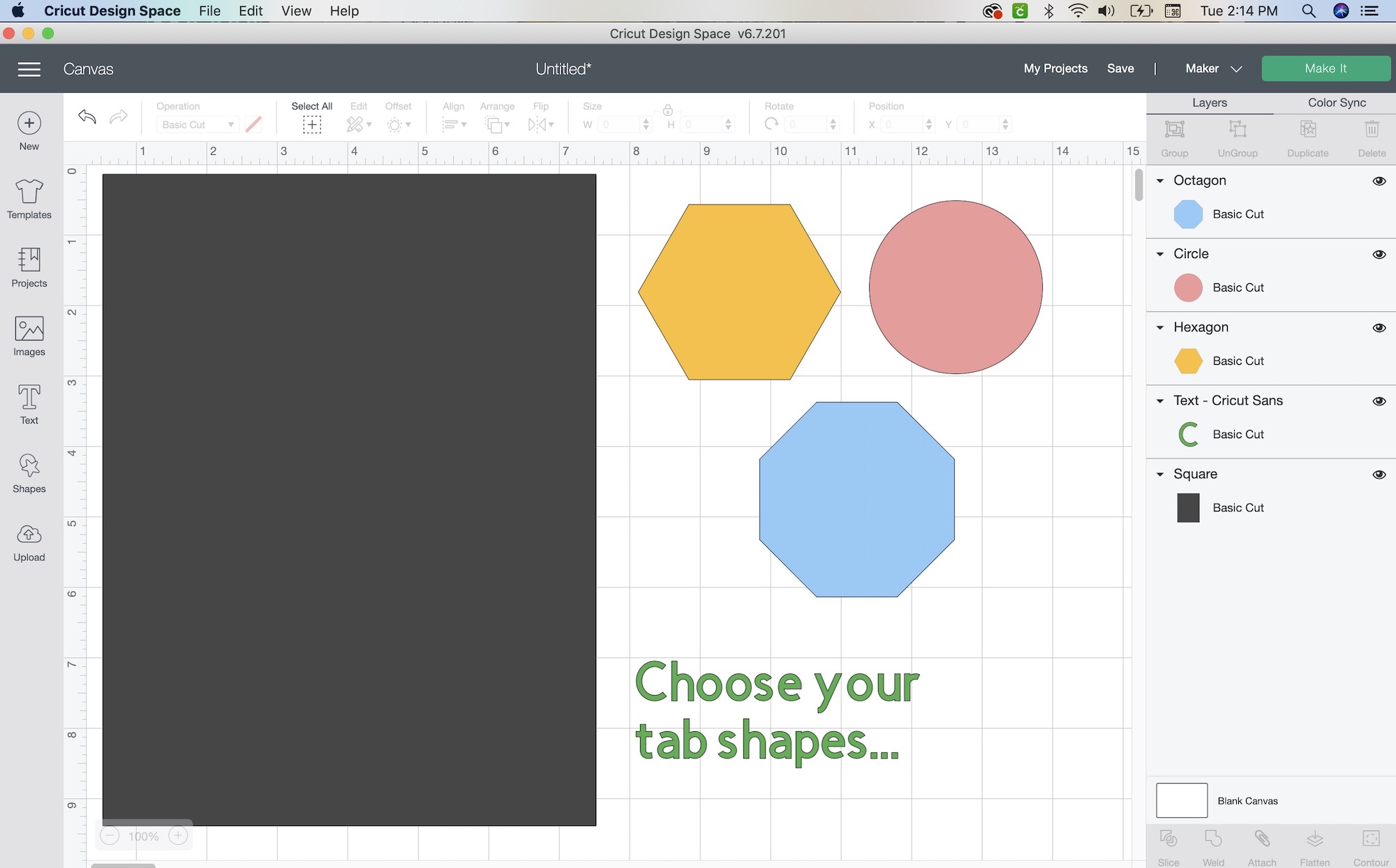1396x868 pixels.
Task: Select the pink circle on canvas
Action: 956,287
